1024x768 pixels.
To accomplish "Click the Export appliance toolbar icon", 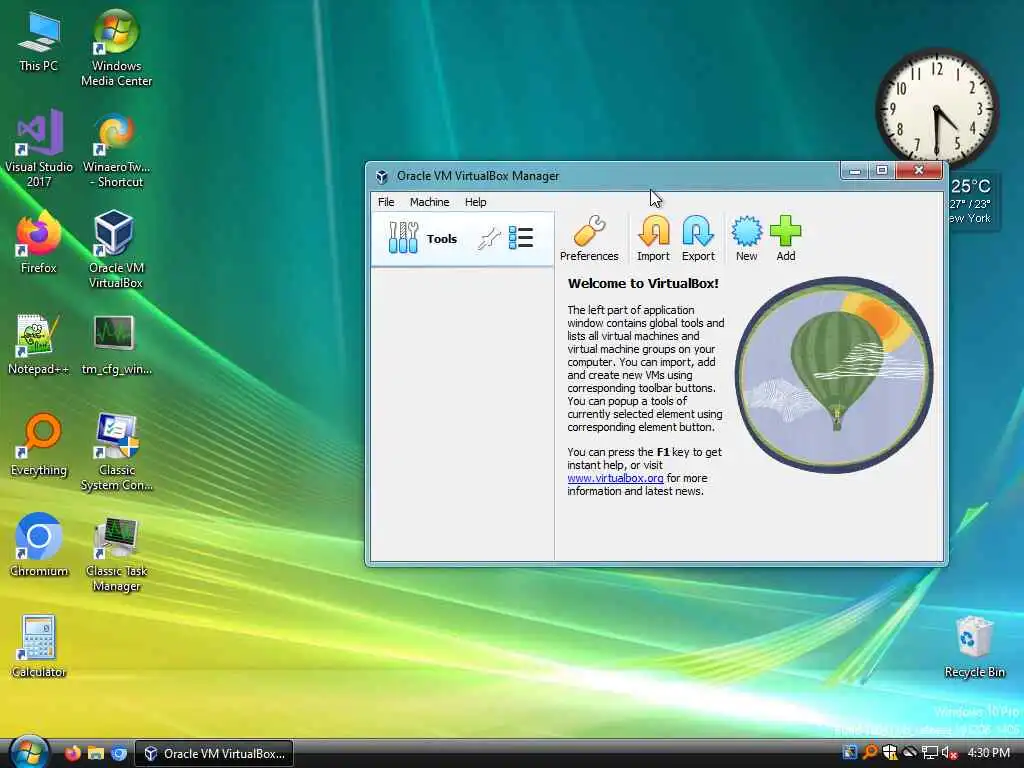I will click(697, 238).
